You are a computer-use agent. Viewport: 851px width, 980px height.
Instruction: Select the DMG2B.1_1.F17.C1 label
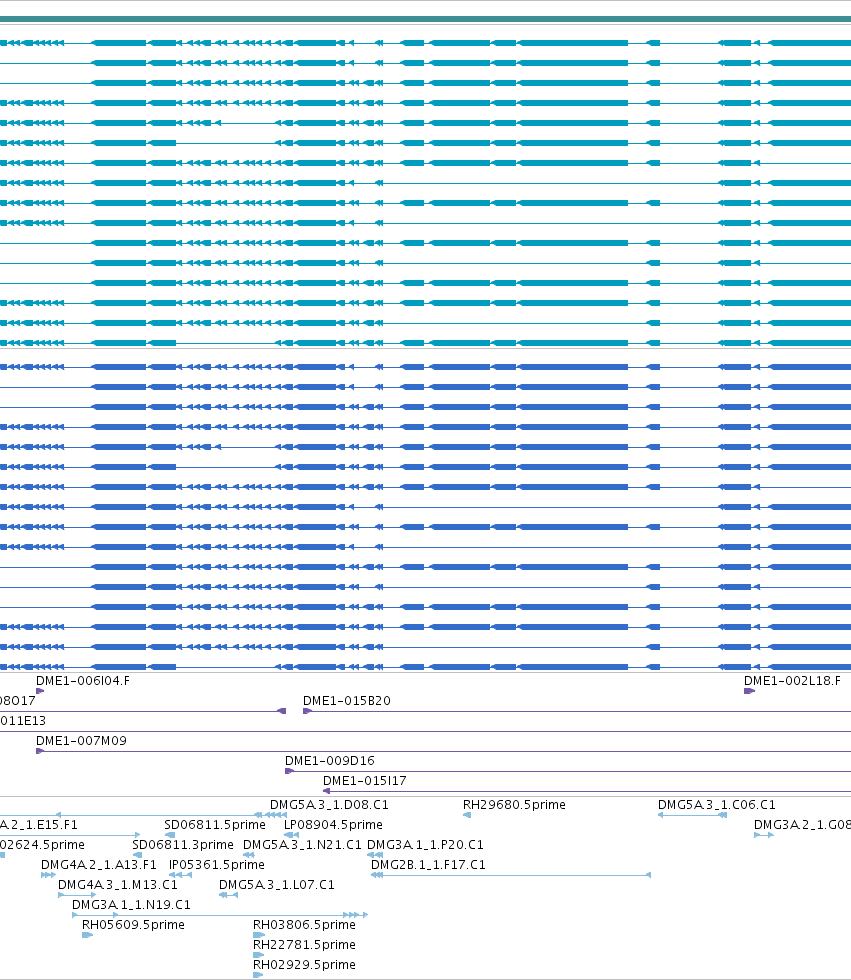tap(428, 864)
